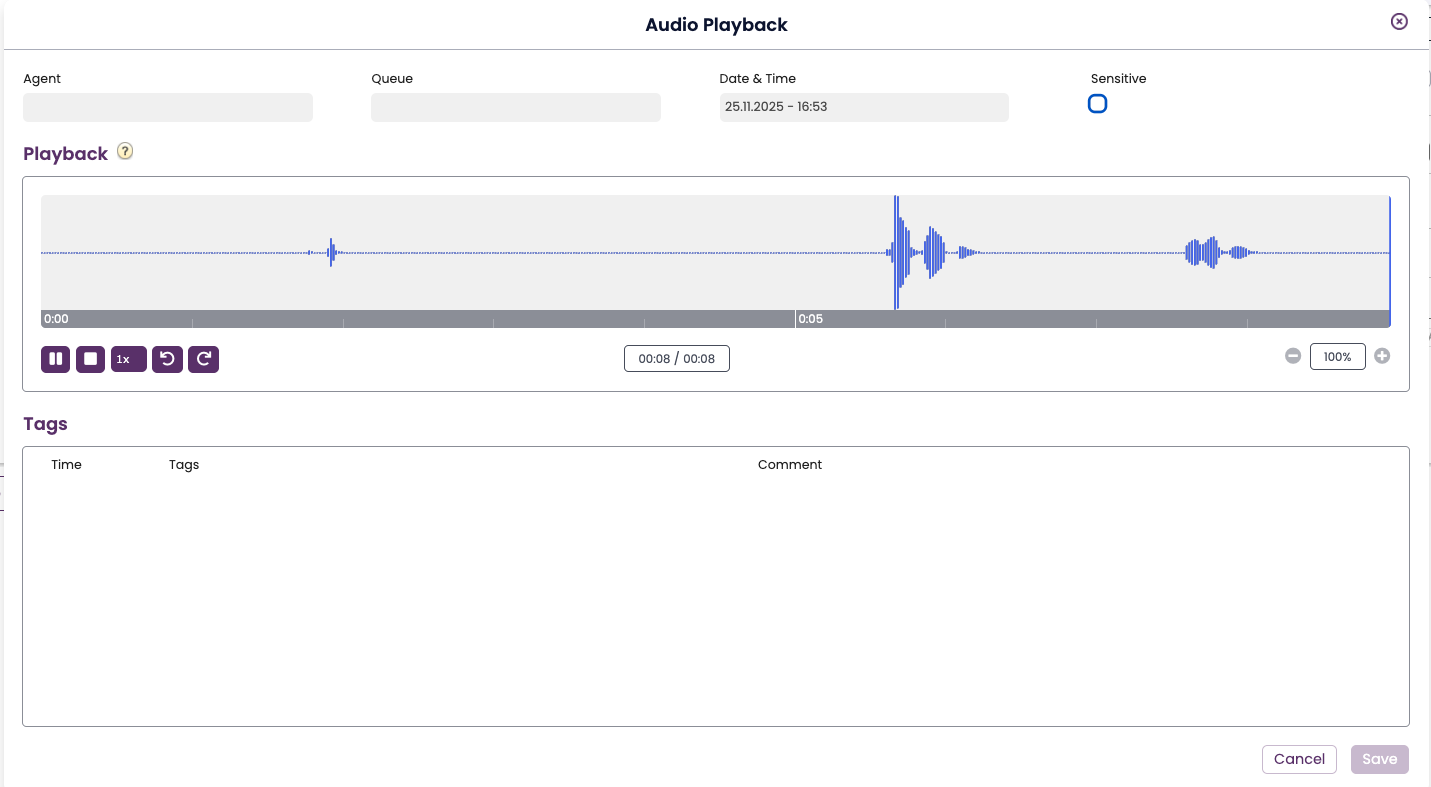The height and width of the screenshot is (787, 1431).
Task: Zoom in the waveform with plus icon
Action: click(x=1382, y=356)
